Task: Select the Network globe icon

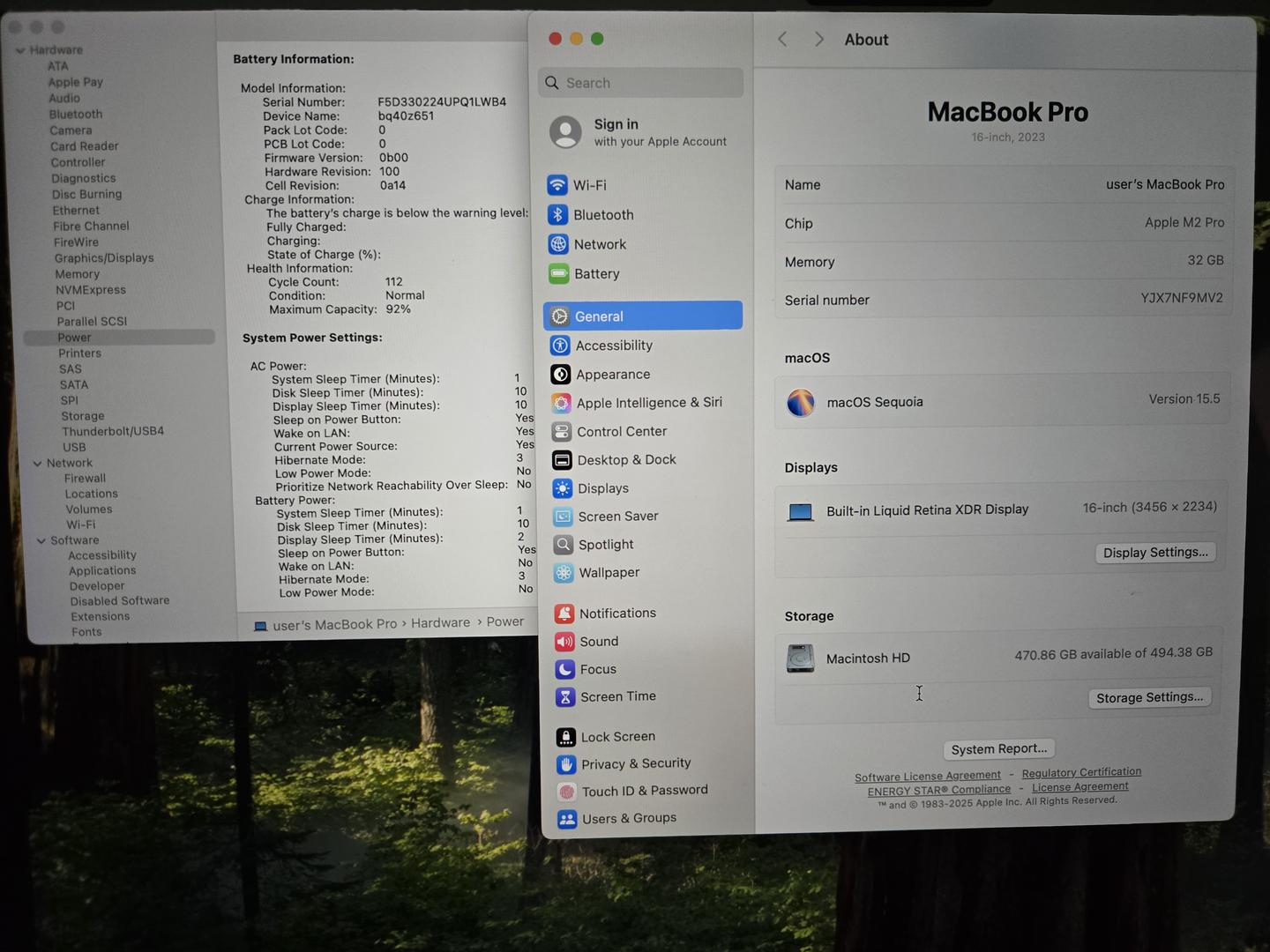Action: 557,244
